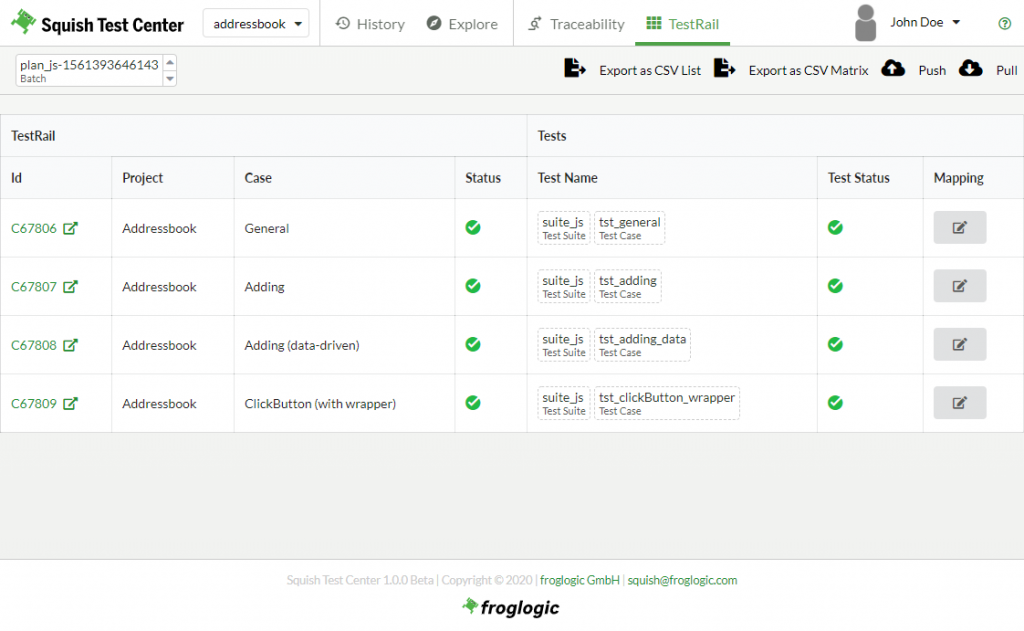This screenshot has width=1024, height=631.
Task: Open the John Doe user menu
Action: click(924, 23)
